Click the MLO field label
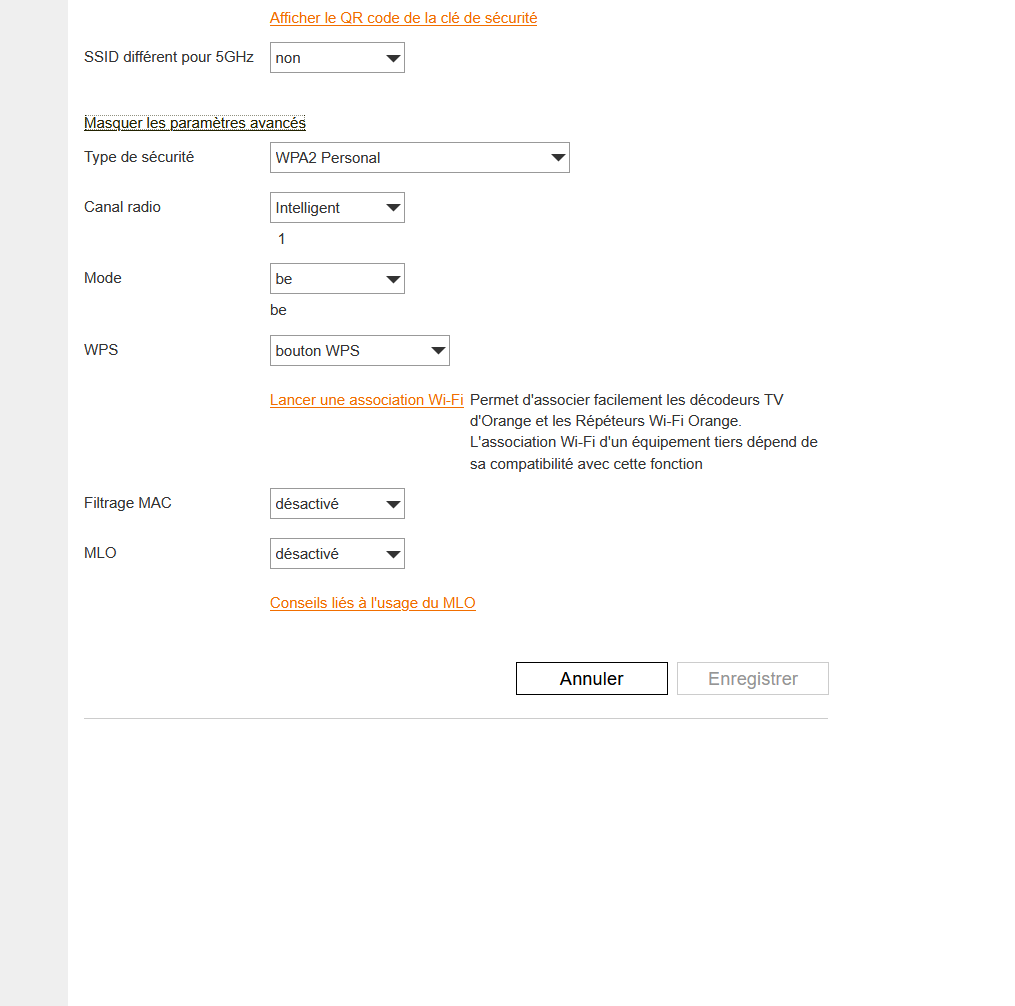 pyautogui.click(x=100, y=553)
